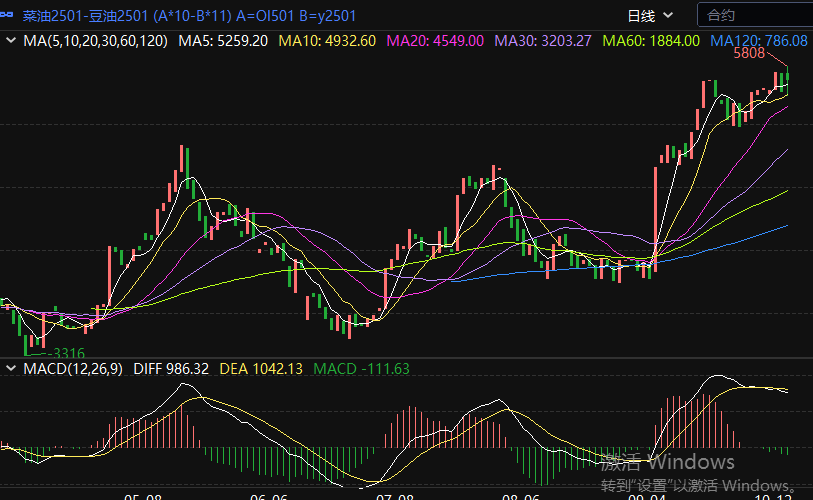Click the green MACD -111.63 label
The image size is (813, 500).
(x=361, y=369)
